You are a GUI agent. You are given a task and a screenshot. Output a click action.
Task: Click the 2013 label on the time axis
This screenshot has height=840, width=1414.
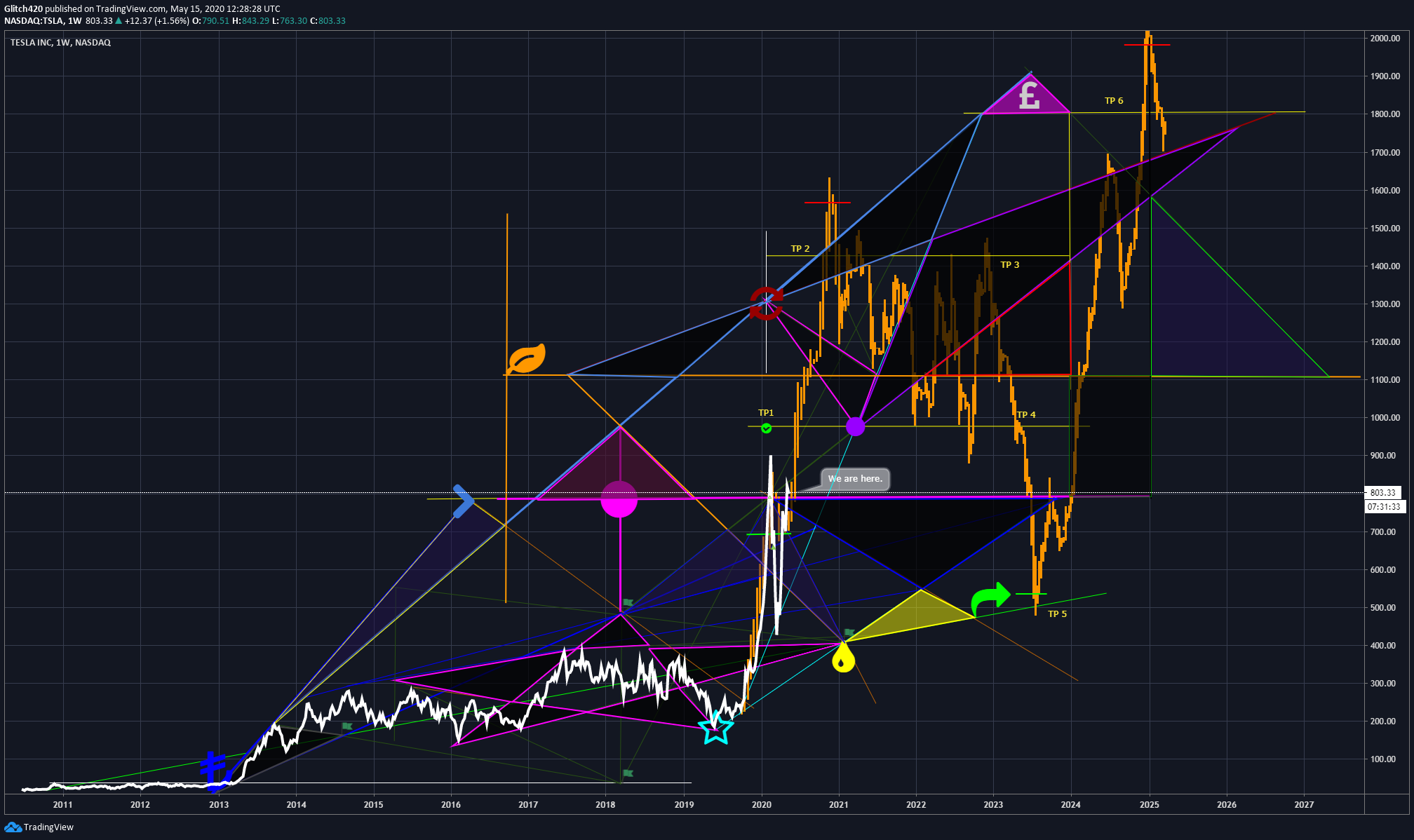[219, 805]
